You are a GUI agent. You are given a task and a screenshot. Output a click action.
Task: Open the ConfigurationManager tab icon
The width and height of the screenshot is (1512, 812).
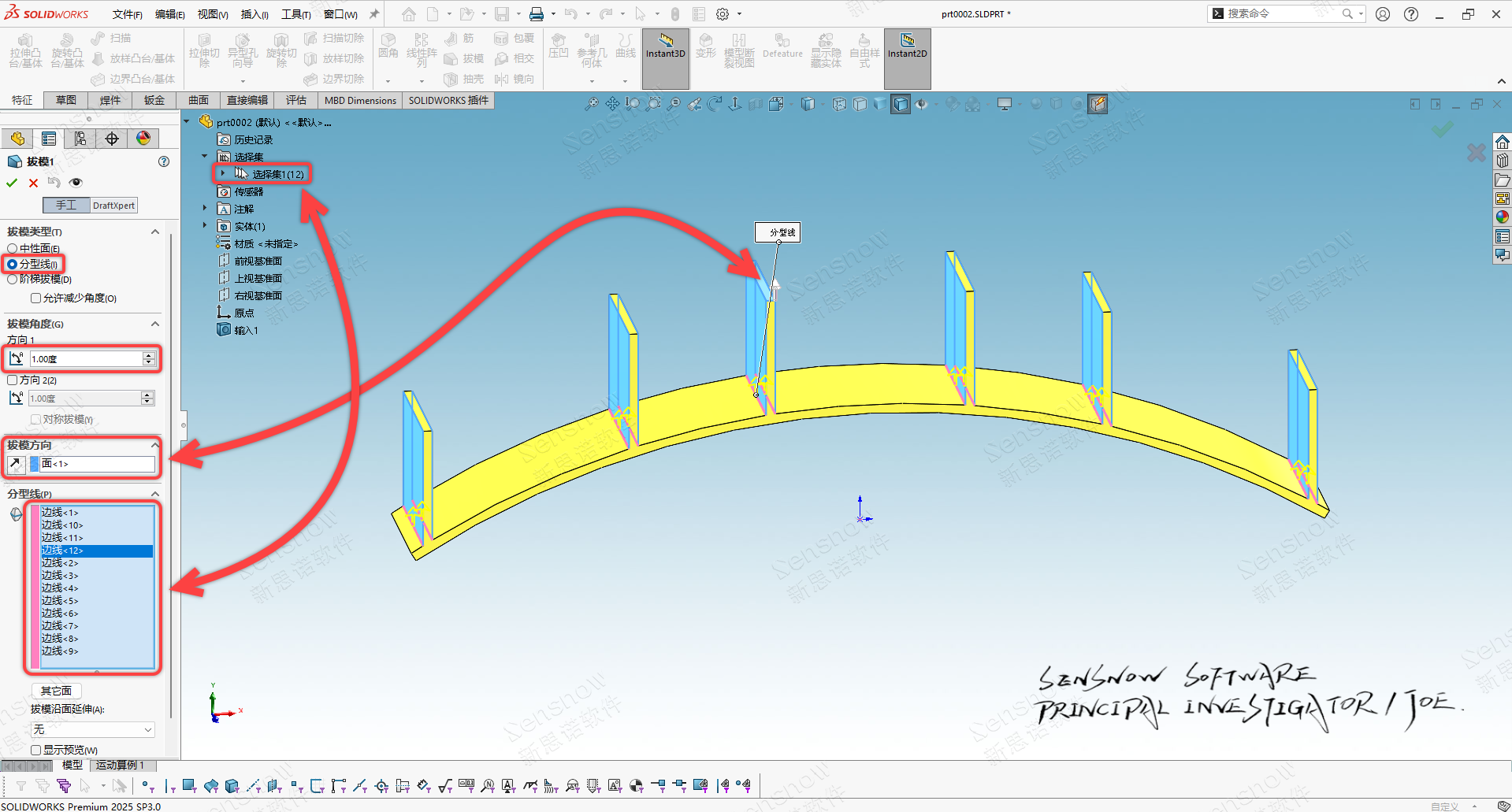tap(80, 139)
